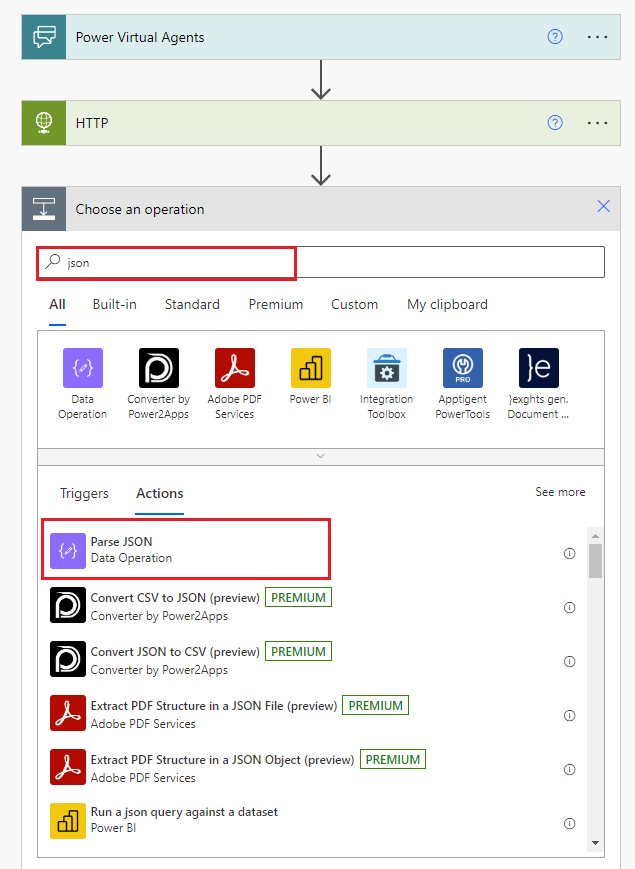
Task: Open the Integration Toolbox connector
Action: [x=386, y=368]
